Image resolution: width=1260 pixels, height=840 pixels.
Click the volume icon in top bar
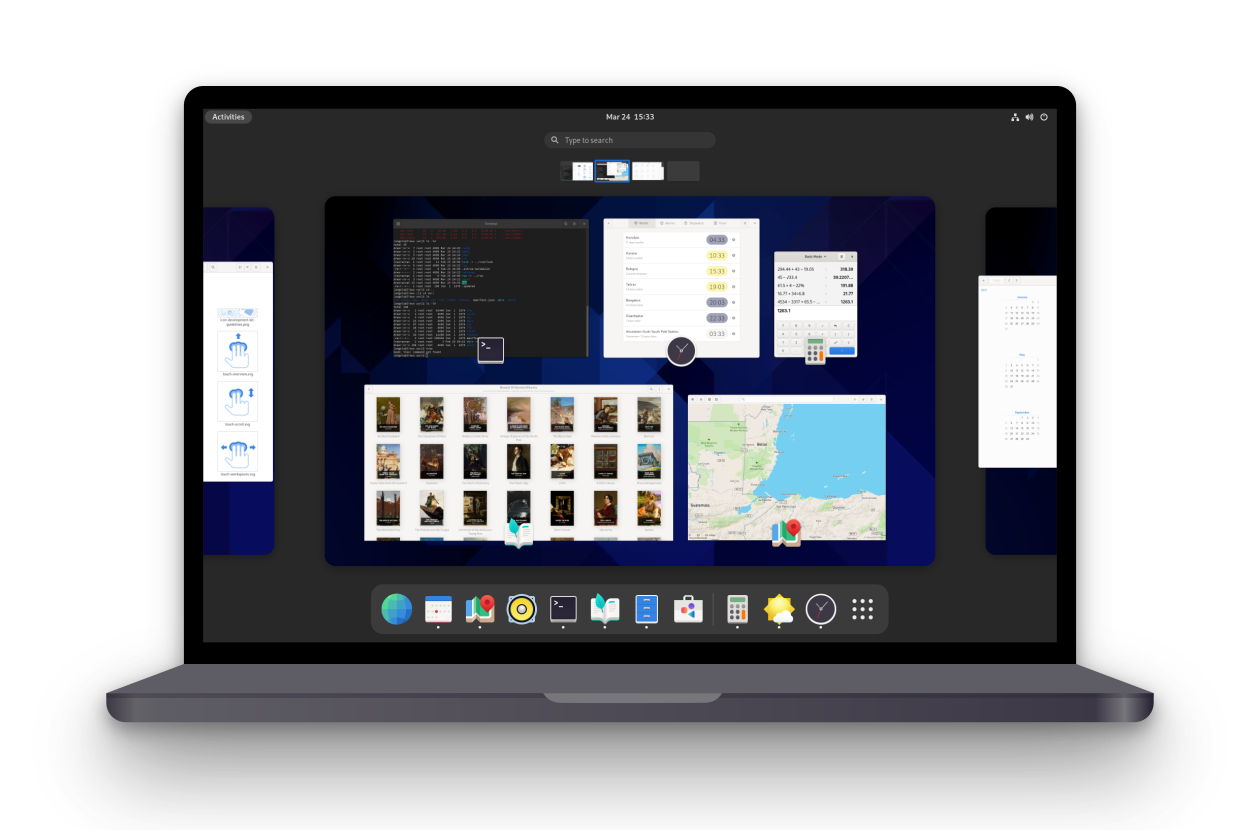tap(1029, 117)
